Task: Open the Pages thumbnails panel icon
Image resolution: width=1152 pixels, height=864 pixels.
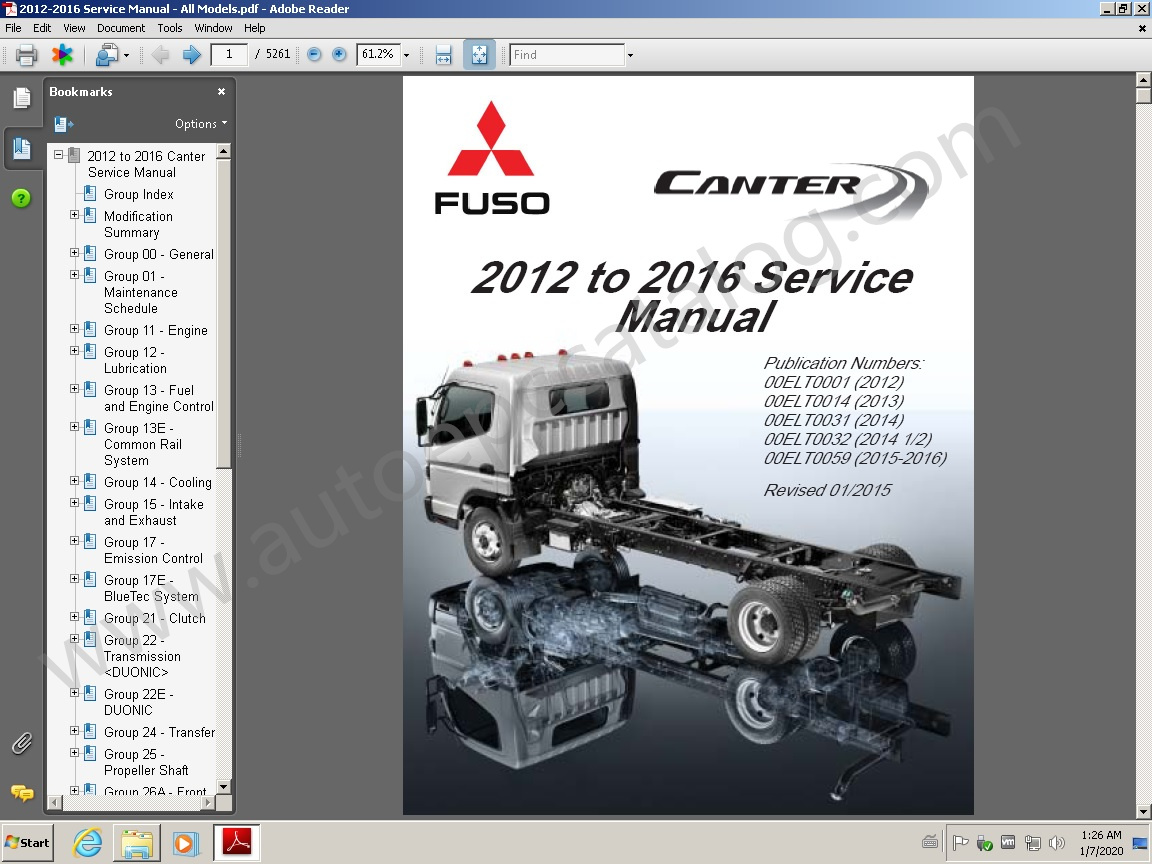Action: pyautogui.click(x=22, y=98)
